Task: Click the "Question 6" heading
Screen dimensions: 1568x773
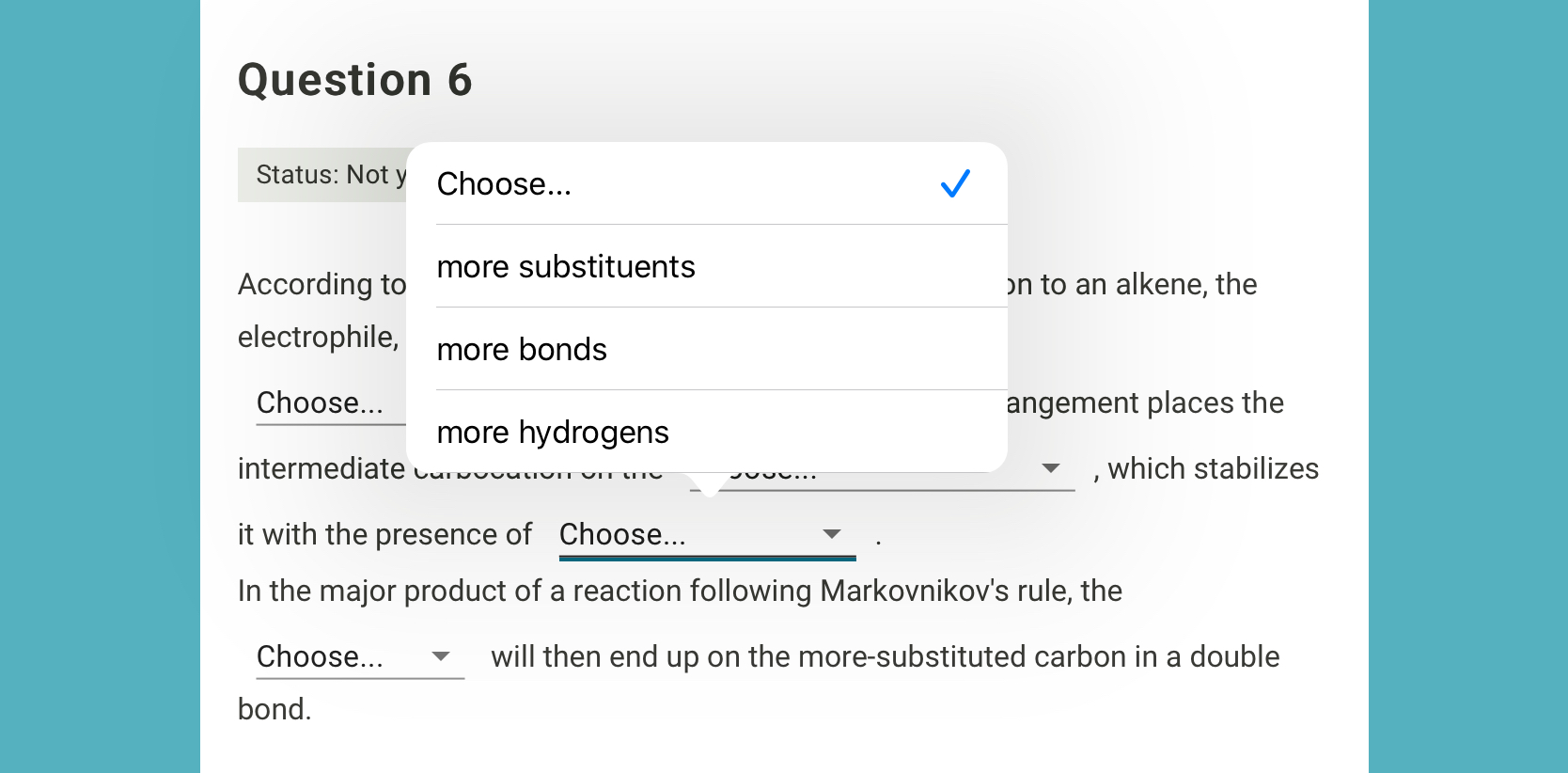Action: pyautogui.click(x=354, y=80)
